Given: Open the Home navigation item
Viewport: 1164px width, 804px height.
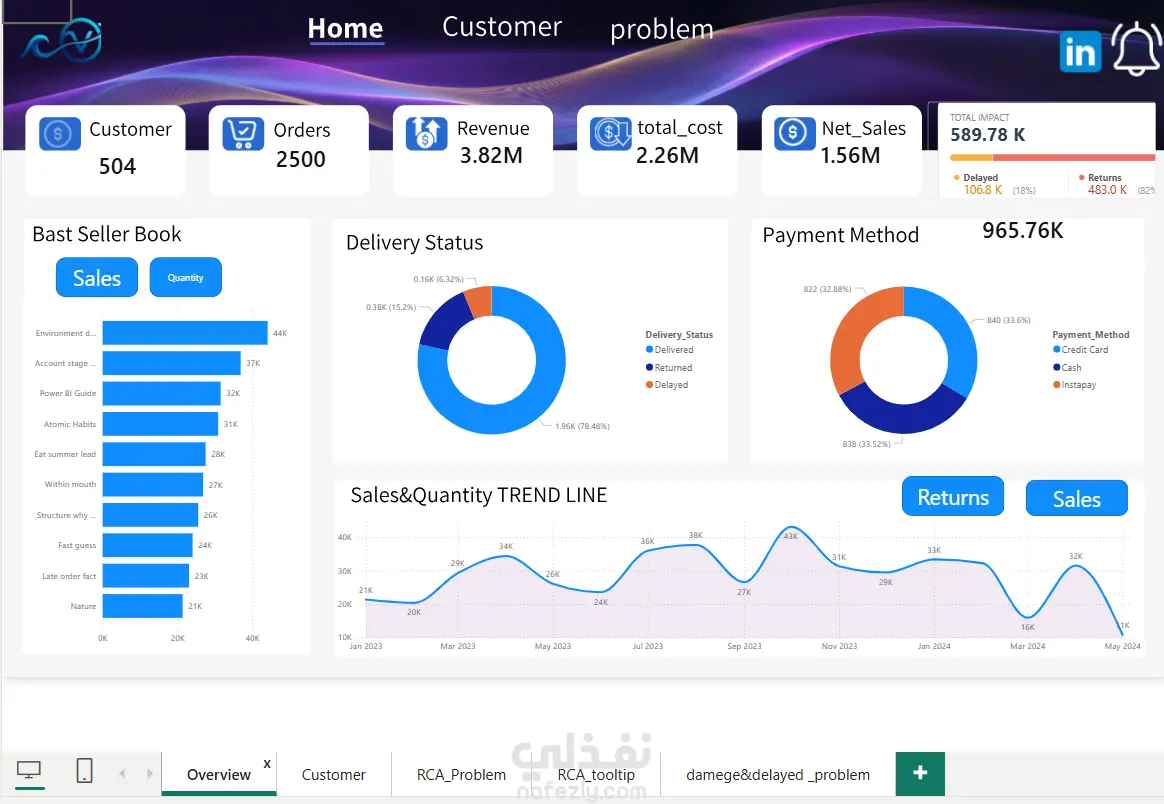Looking at the screenshot, I should [345, 28].
